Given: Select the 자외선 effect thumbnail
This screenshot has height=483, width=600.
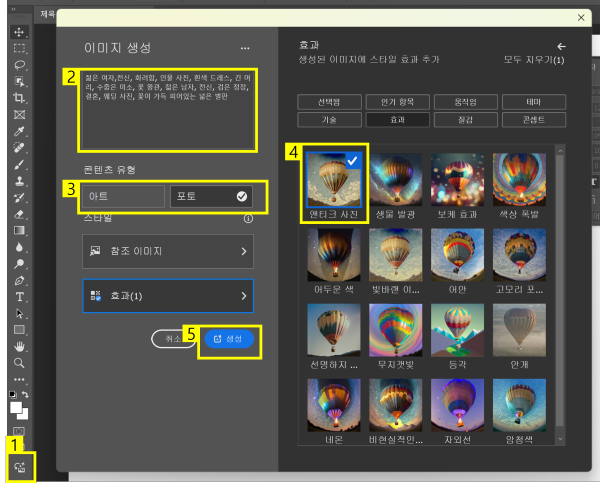Looking at the screenshot, I should point(458,405).
